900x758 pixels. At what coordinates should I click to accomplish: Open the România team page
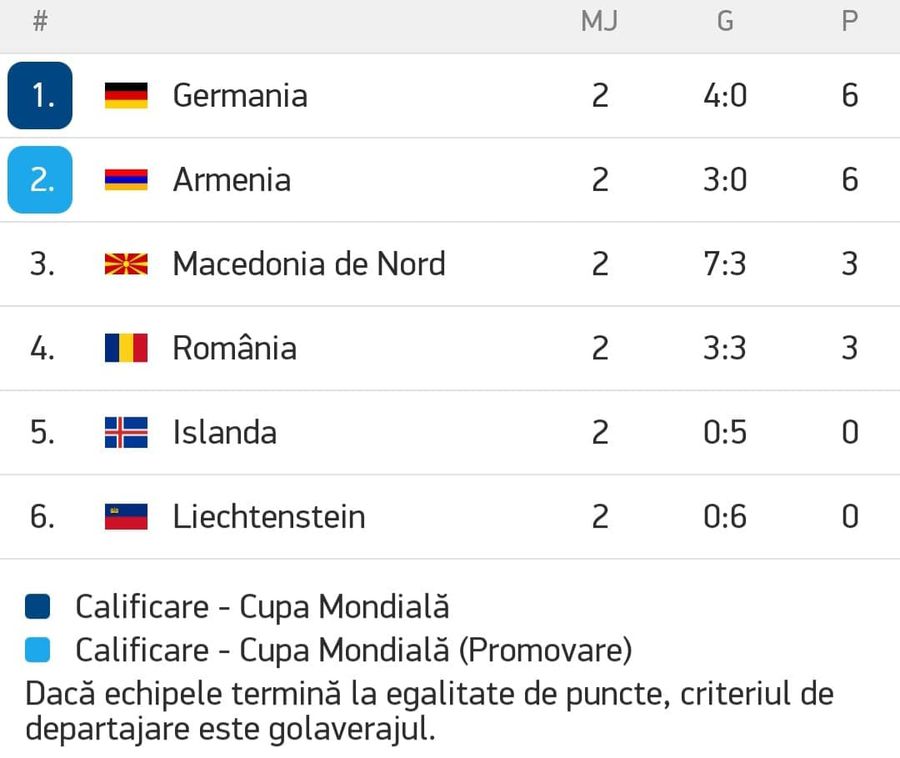[x=235, y=348]
